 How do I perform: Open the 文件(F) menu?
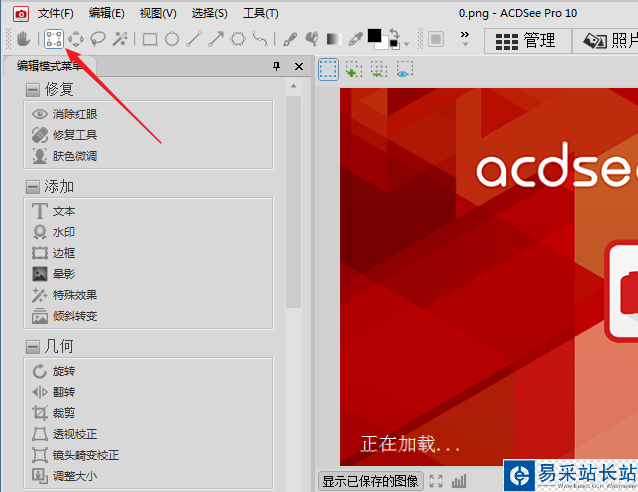55,13
